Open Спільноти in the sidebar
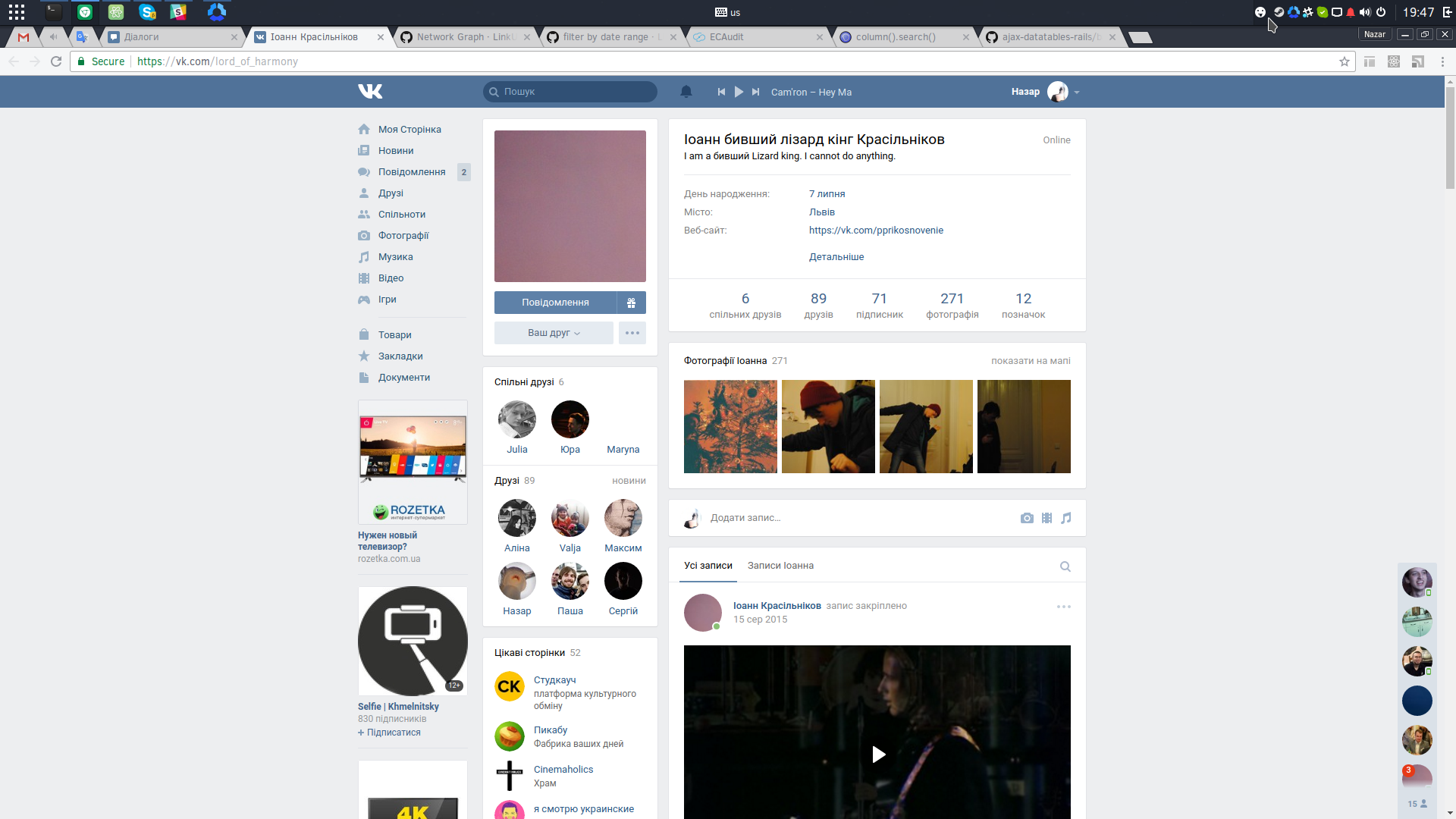 402,215
